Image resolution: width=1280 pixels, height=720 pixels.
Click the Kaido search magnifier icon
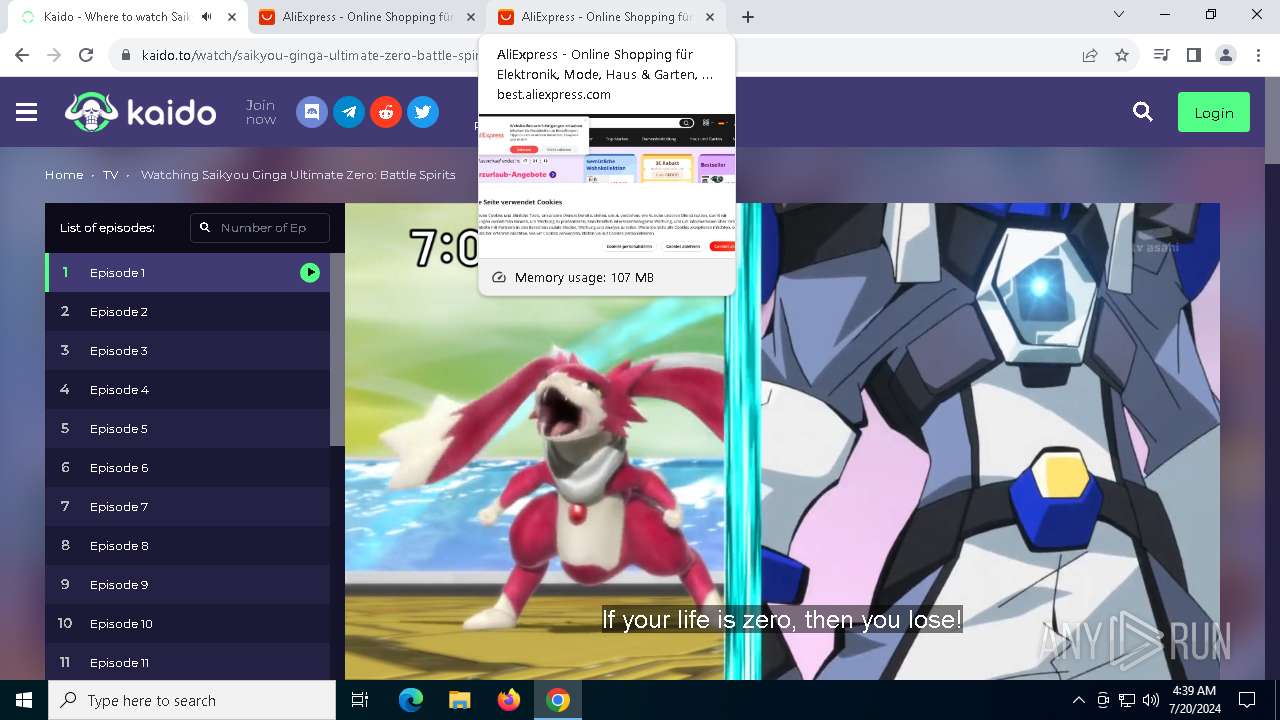coord(1143,112)
